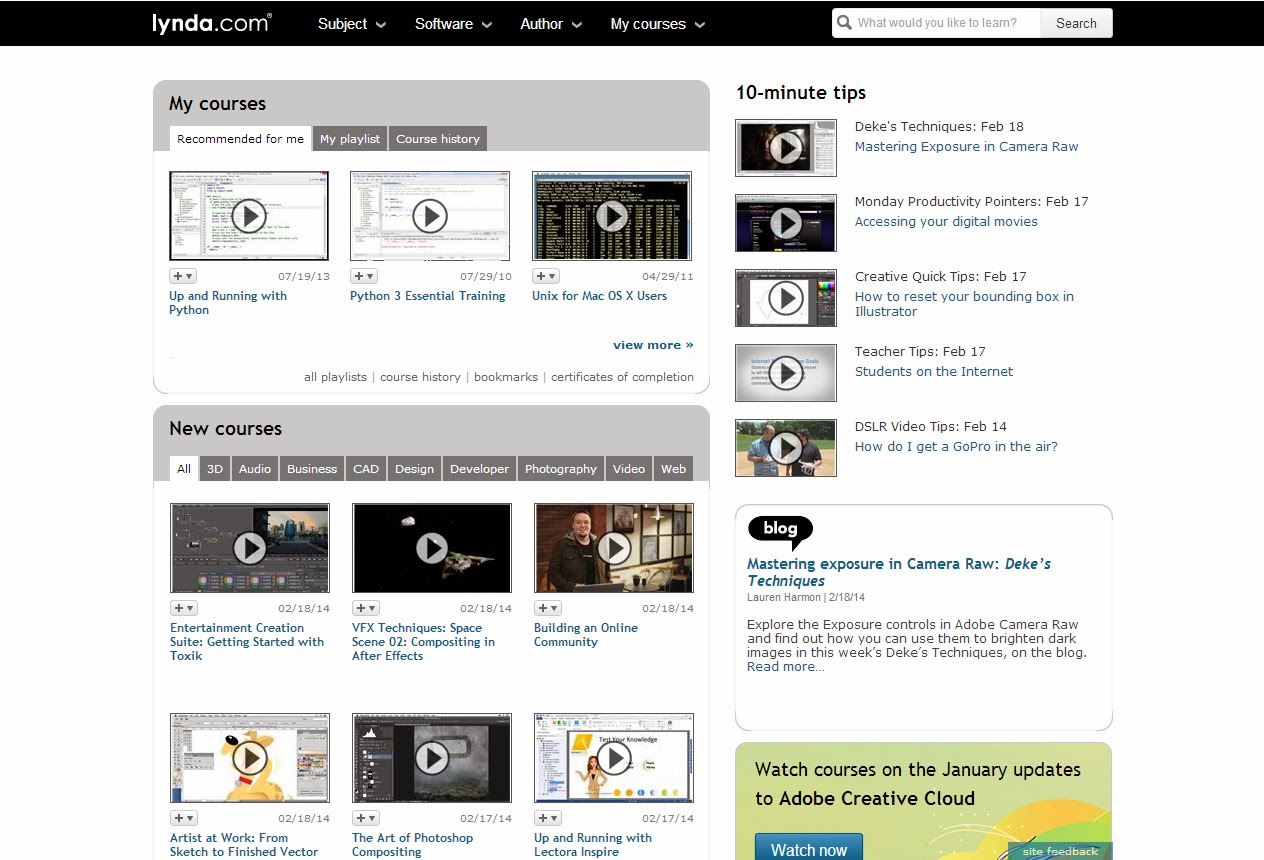Select the All new courses tab
Image resolution: width=1264 pixels, height=860 pixels.
tap(184, 469)
